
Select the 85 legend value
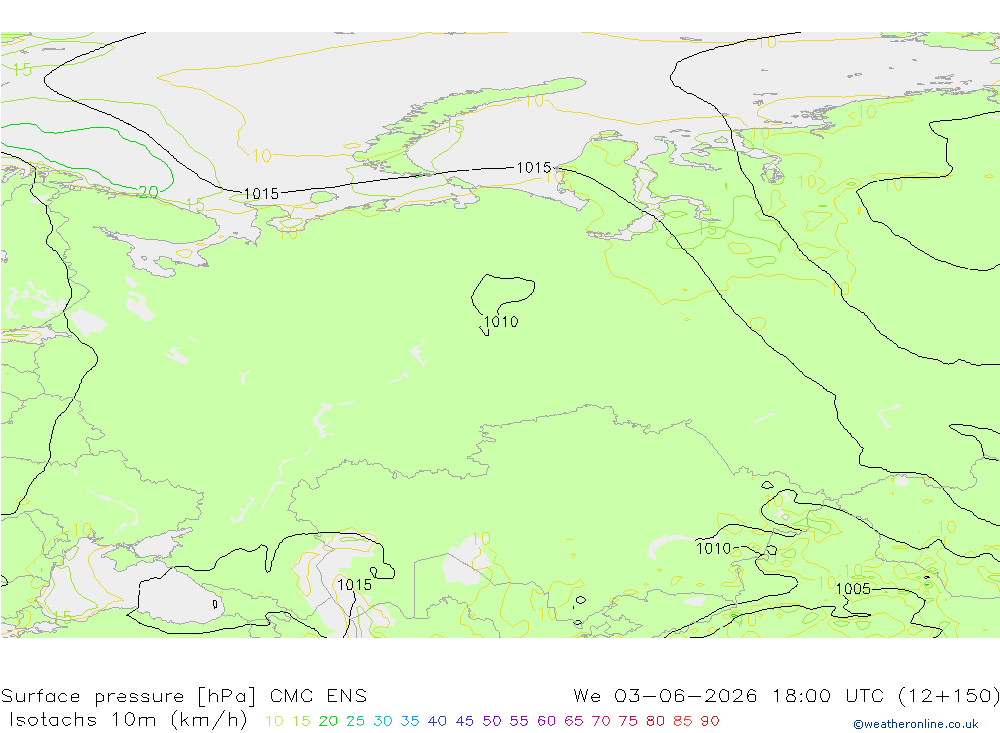(682, 721)
